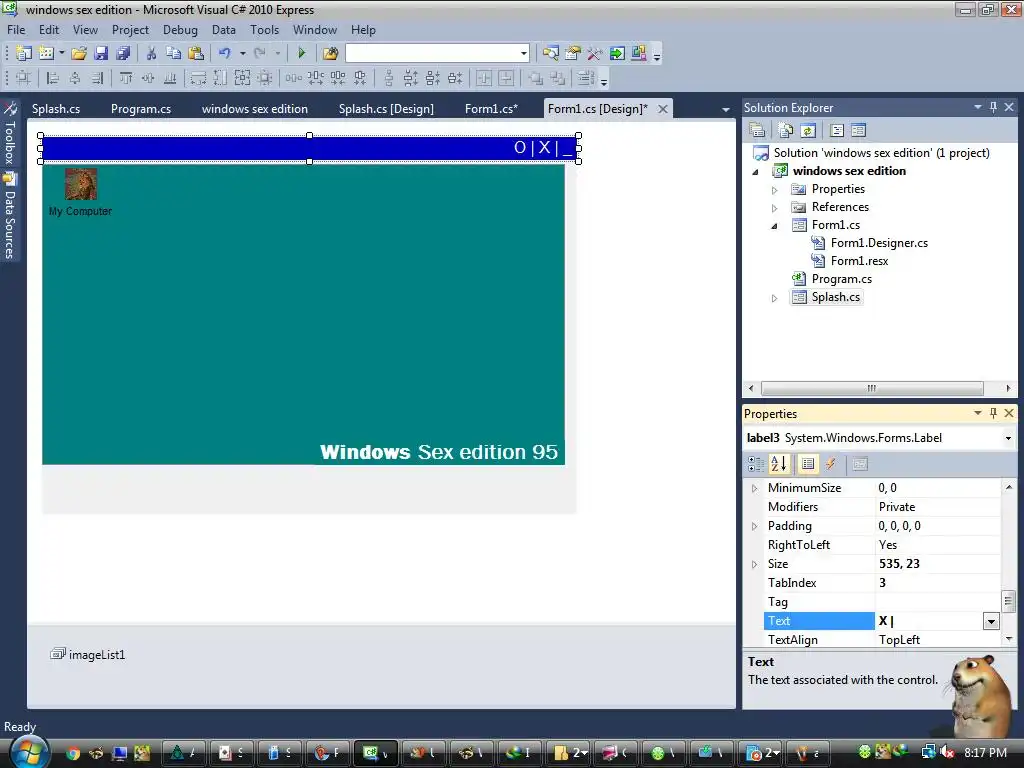This screenshot has width=1024, height=768.
Task: Open the Project menu
Action: (130, 30)
